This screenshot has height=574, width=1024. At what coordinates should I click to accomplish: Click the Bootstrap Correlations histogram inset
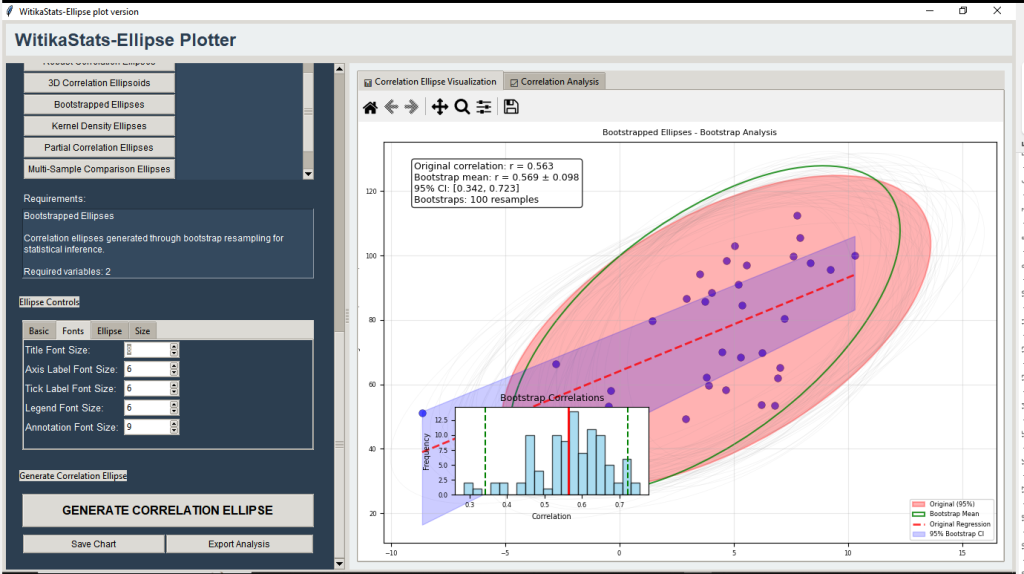[551, 451]
